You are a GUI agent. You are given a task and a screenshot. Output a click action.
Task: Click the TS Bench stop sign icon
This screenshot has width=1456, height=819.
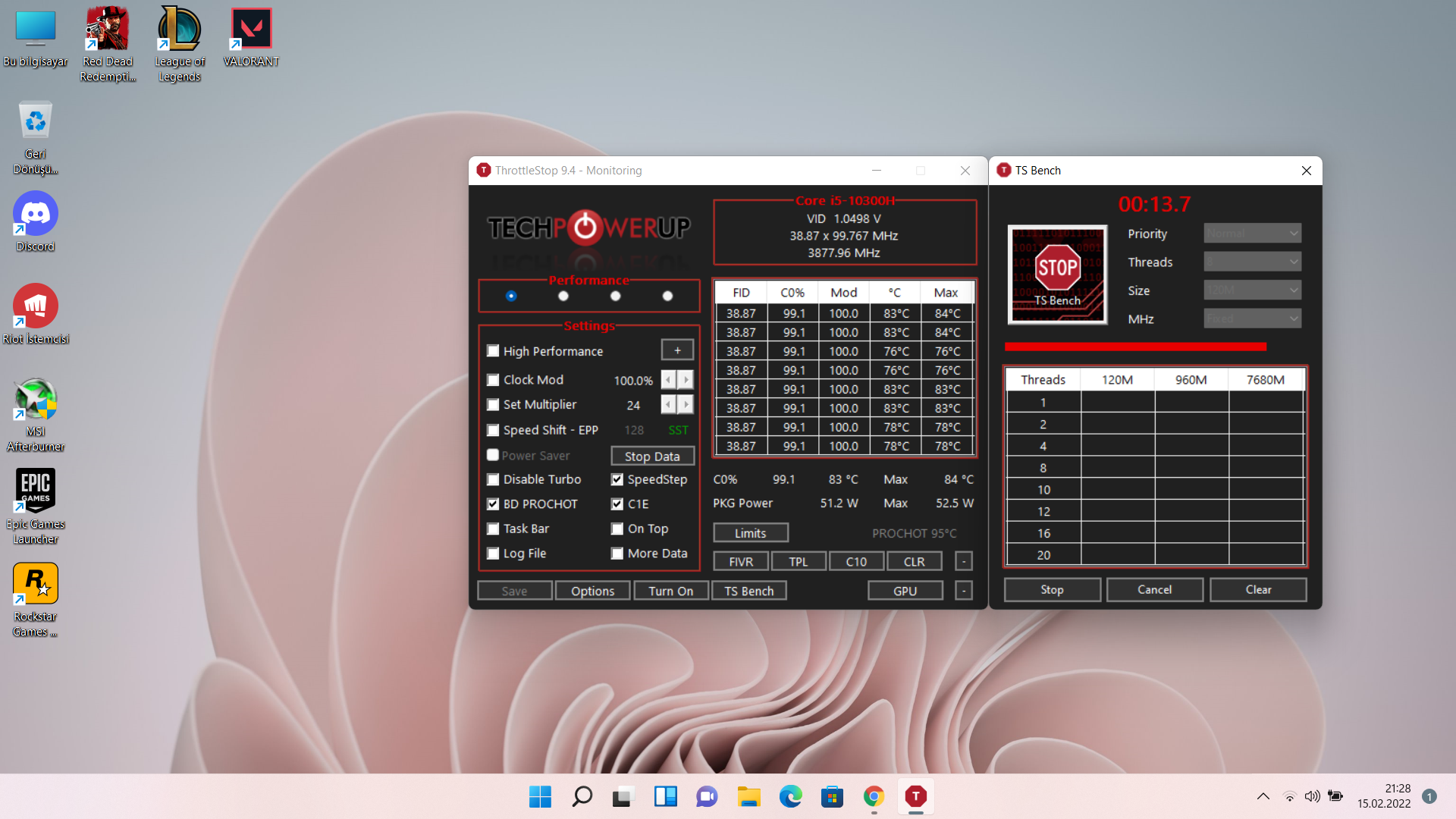click(x=1057, y=273)
